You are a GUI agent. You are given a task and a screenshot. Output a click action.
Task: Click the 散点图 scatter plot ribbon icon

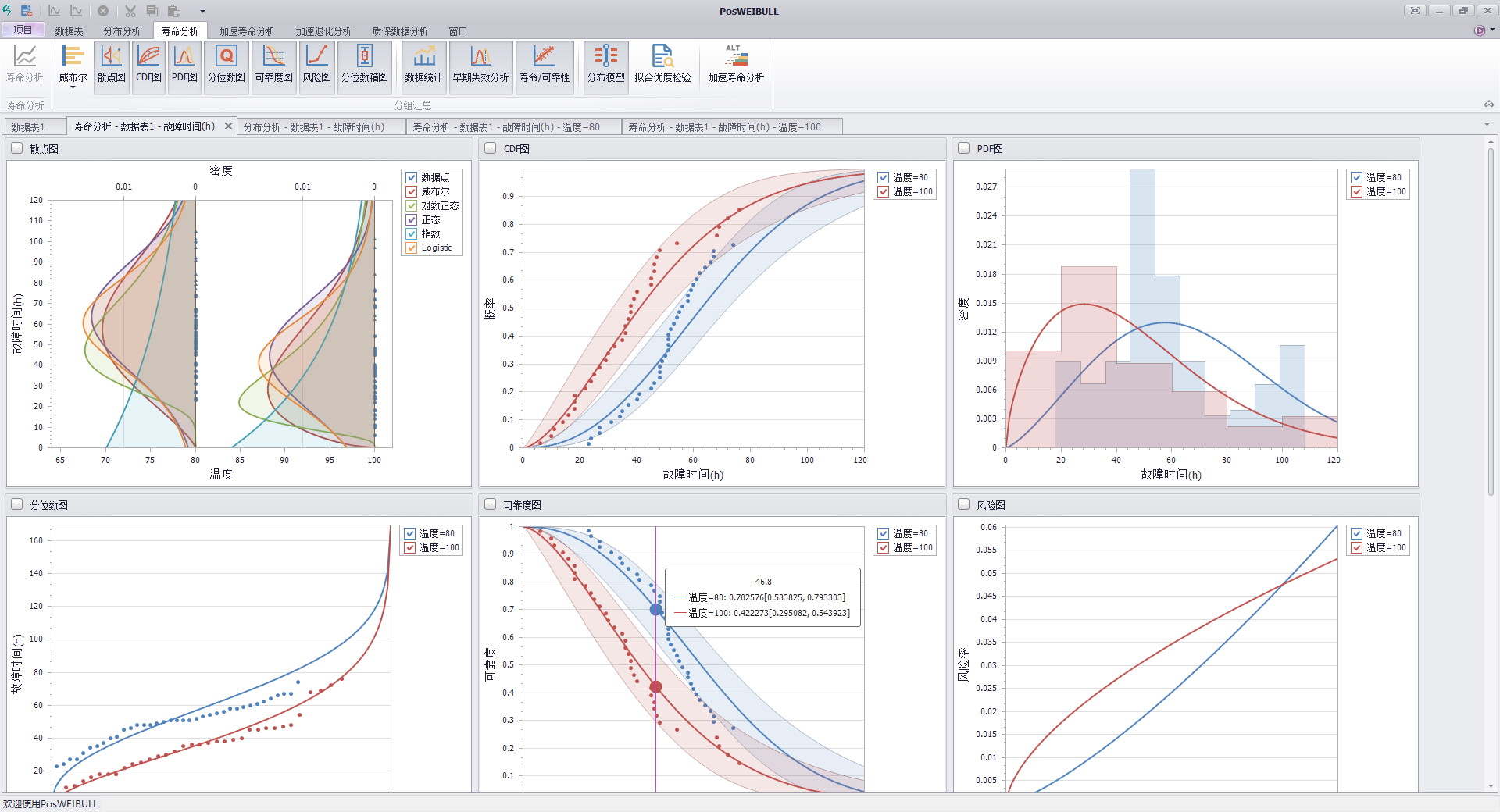[111, 64]
